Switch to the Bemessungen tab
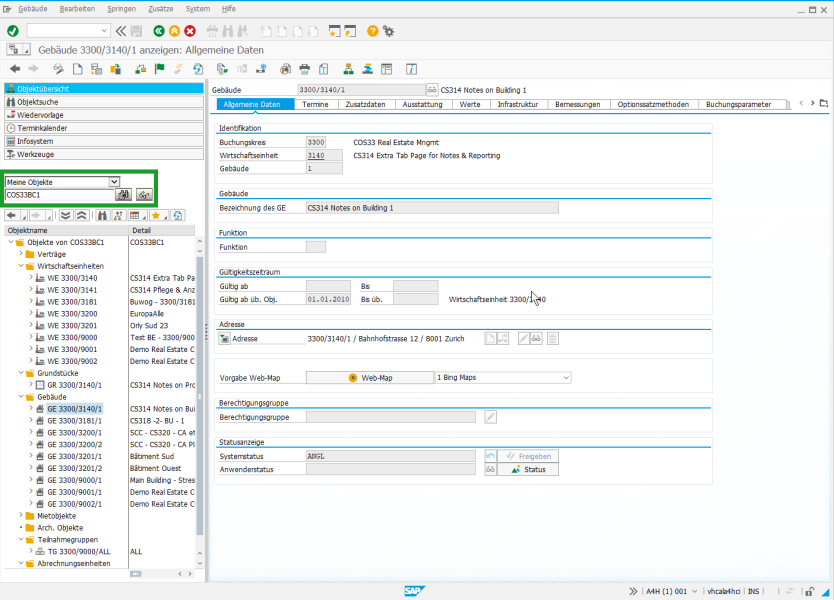 [x=578, y=104]
